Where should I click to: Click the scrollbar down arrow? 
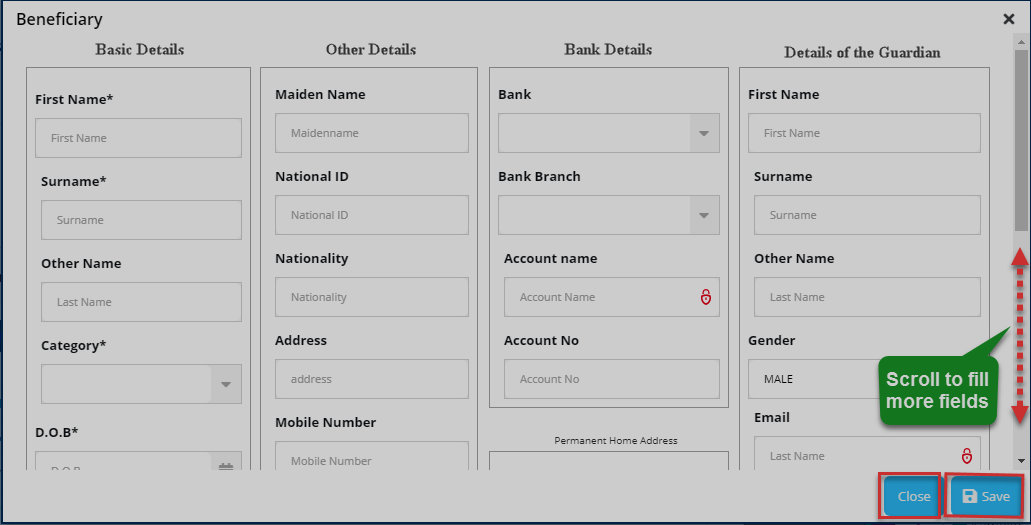(x=1020, y=460)
